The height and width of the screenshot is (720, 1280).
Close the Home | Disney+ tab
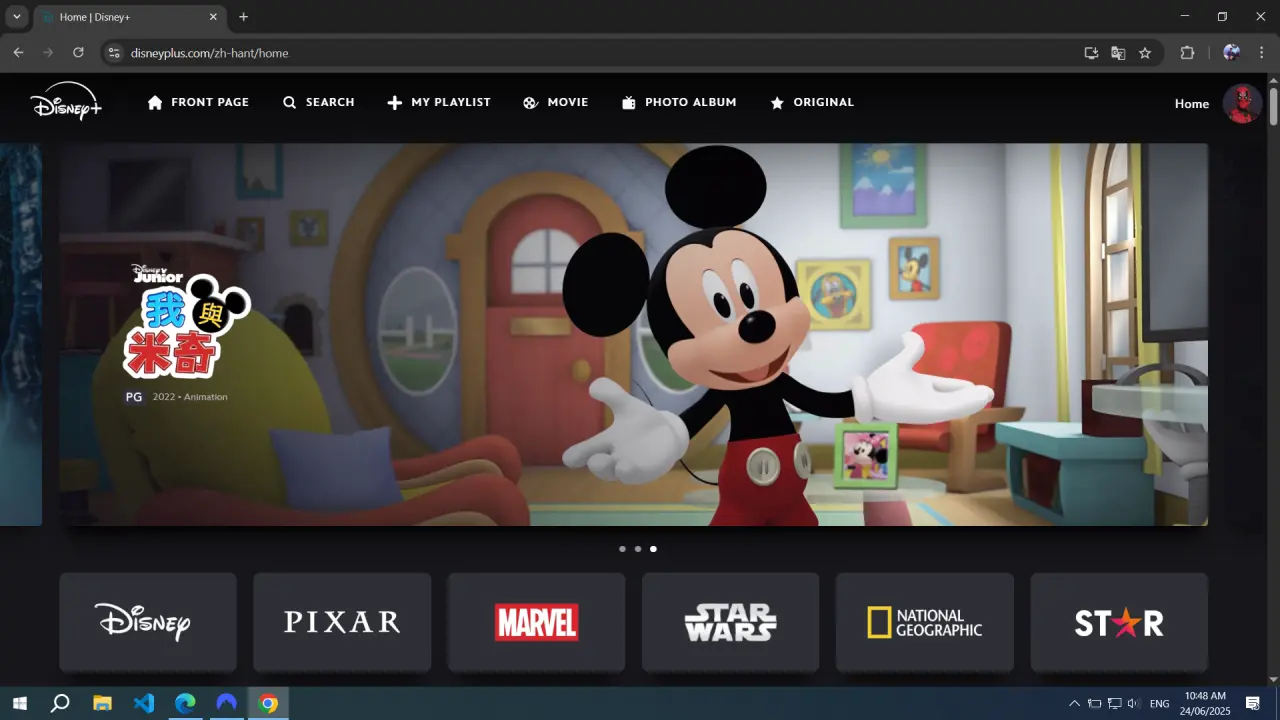[213, 17]
